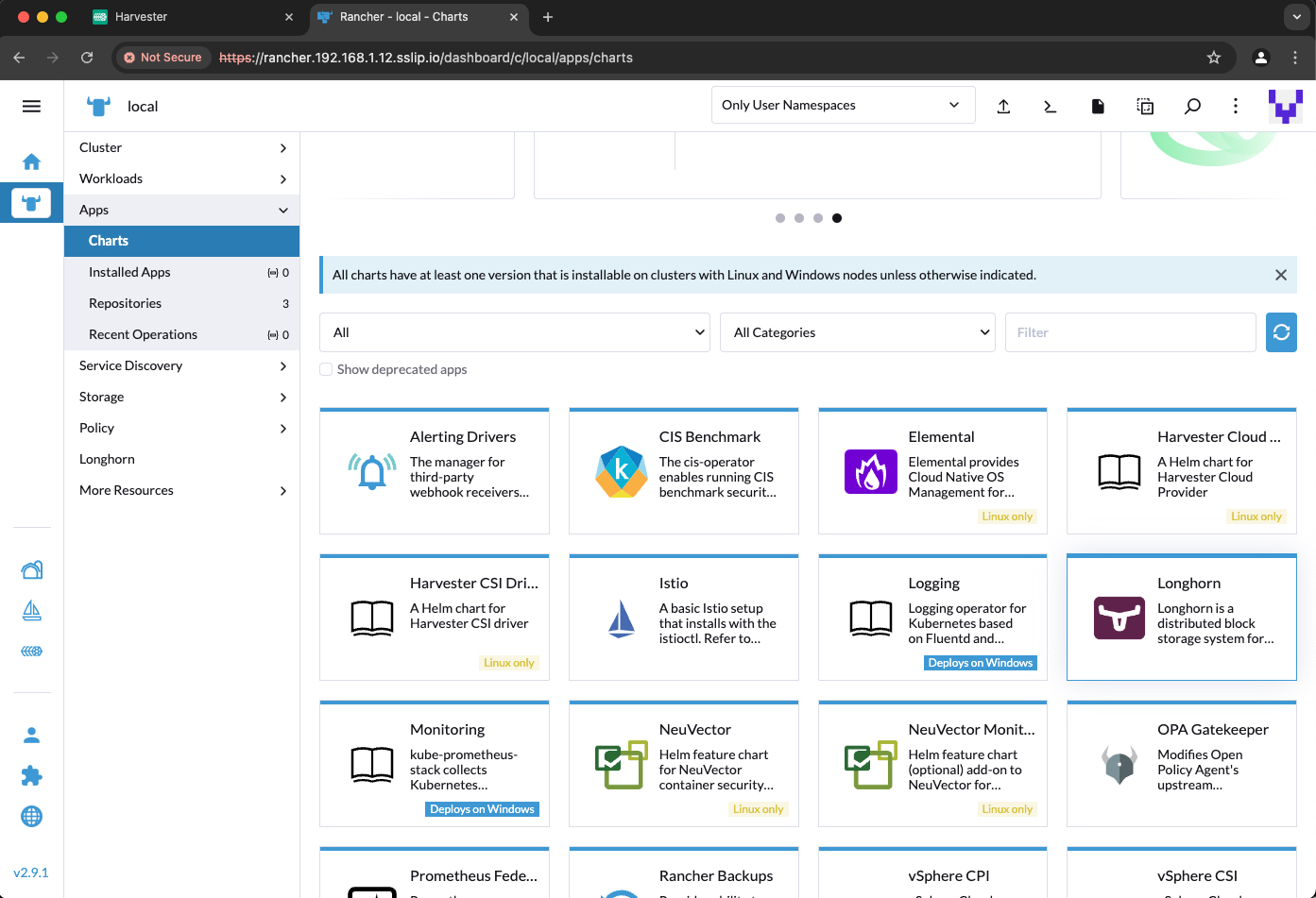
Task: Open Extensions puzzle piece icon
Action: coord(31,775)
